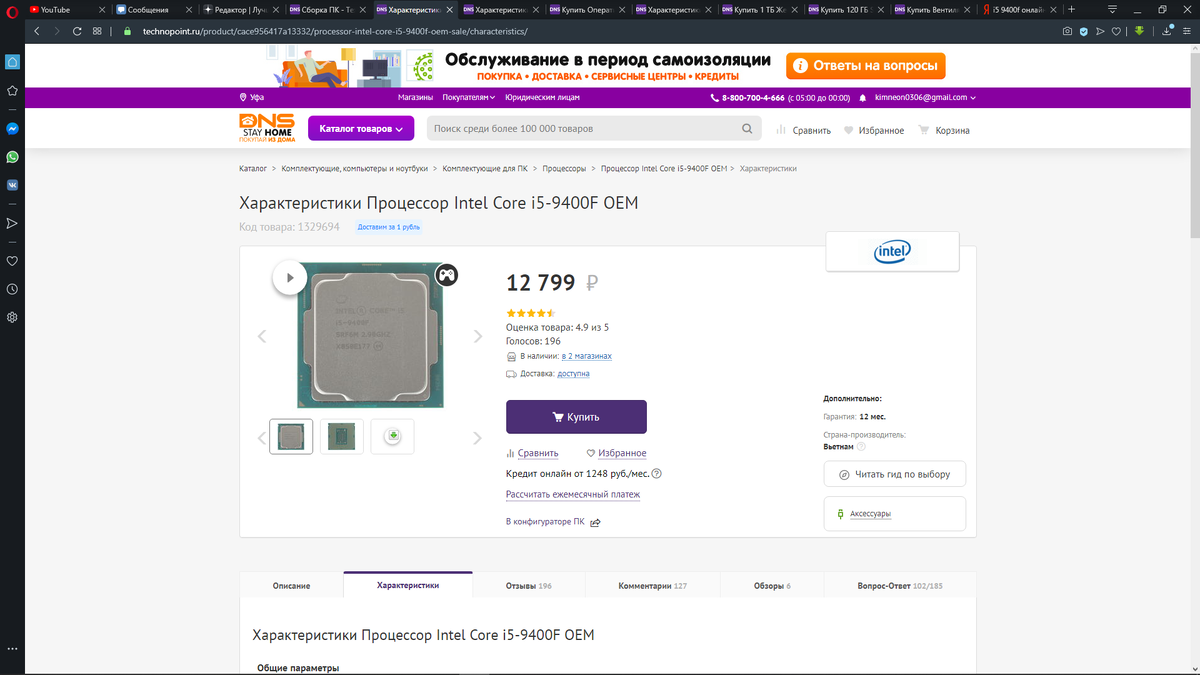Open Bookmarks heart icon in sidebar
Viewport: 1200px width, 675px height.
pyautogui.click(x=12, y=261)
